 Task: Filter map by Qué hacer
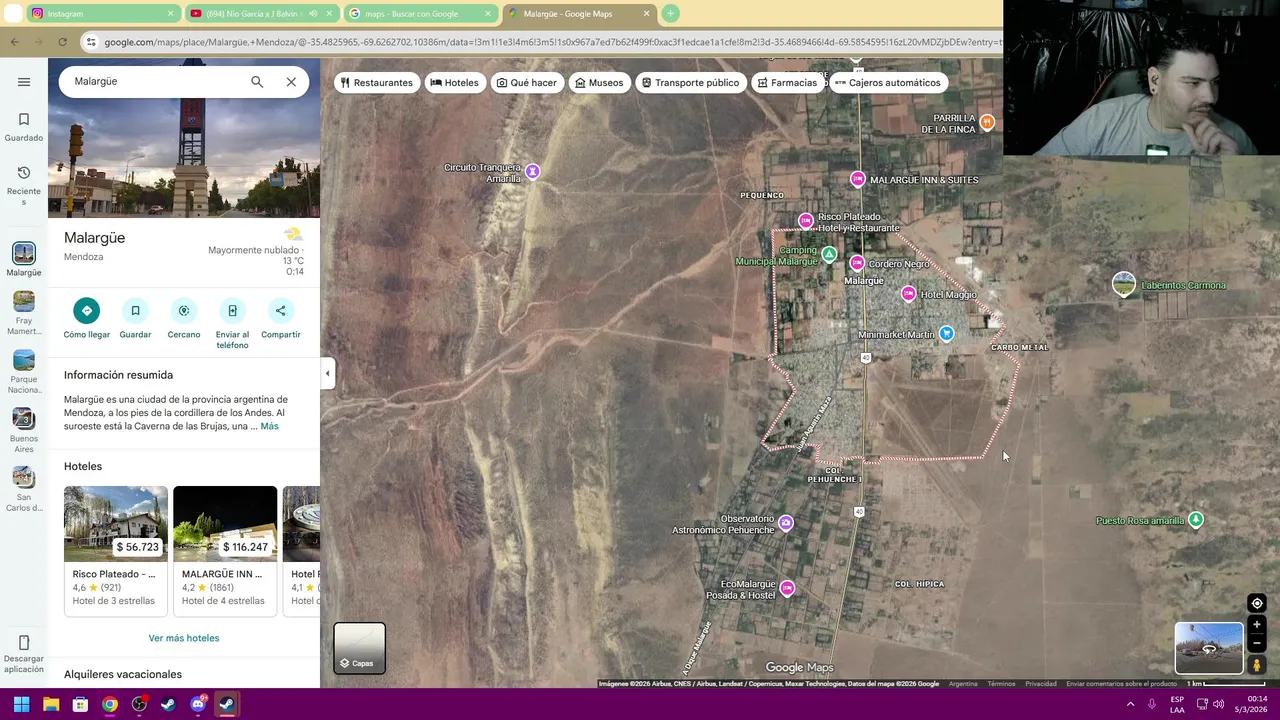[x=527, y=83]
